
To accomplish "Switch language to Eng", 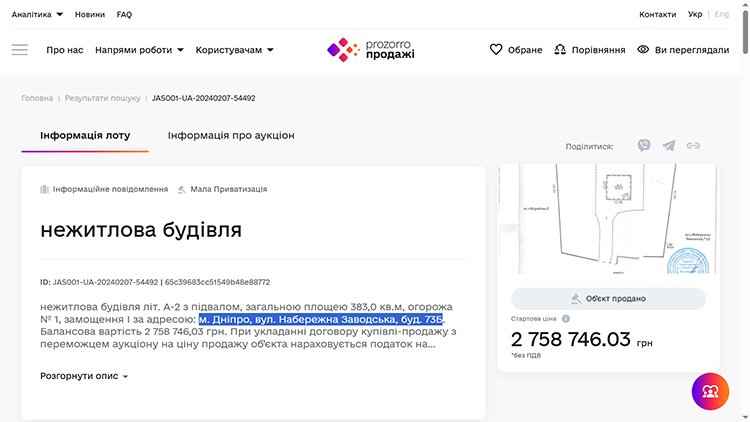I will [722, 14].
